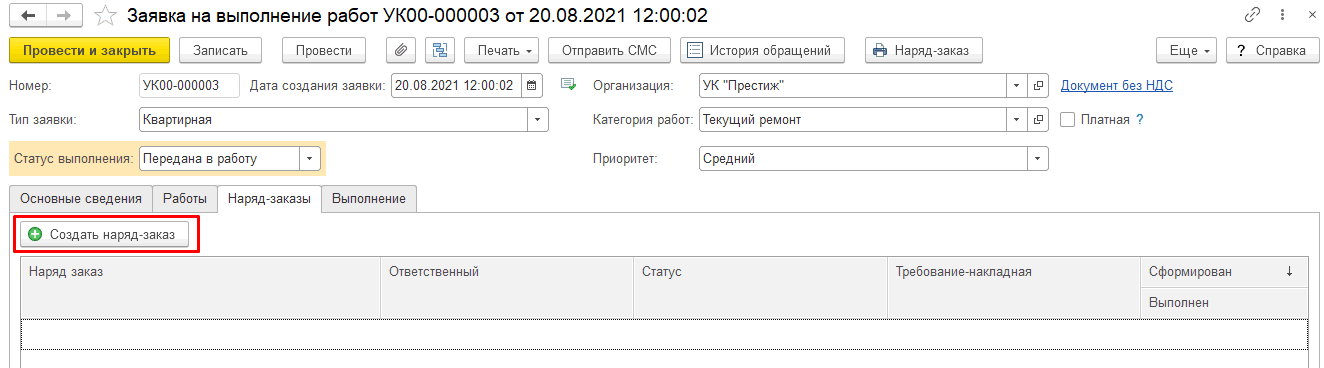Viewport: 1324px width, 368px height.
Task: Switch to the Работы tab
Action: click(x=185, y=199)
